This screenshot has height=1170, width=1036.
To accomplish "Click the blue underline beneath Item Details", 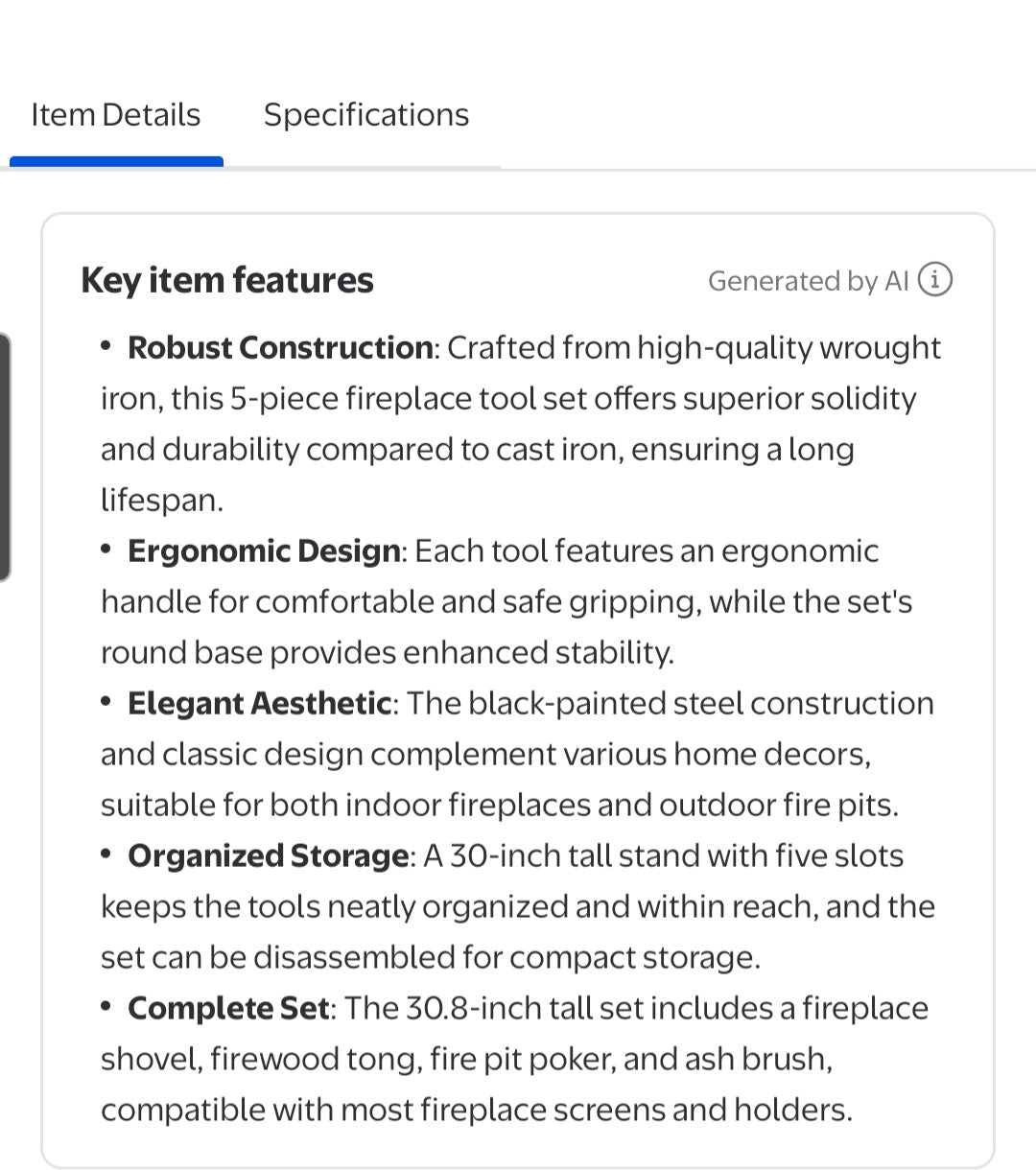I will tap(116, 158).
